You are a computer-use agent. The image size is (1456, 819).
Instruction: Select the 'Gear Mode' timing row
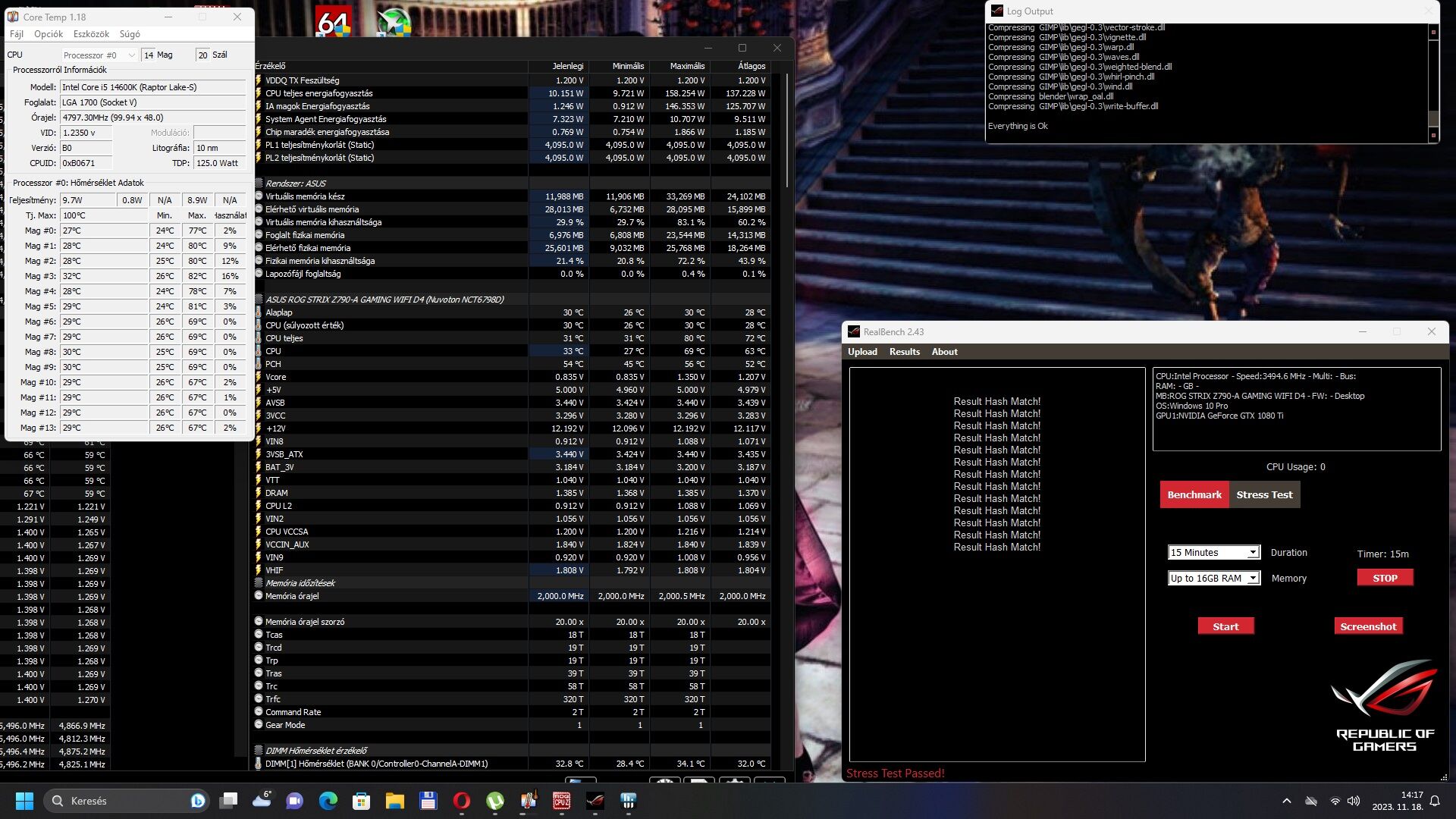click(x=512, y=725)
